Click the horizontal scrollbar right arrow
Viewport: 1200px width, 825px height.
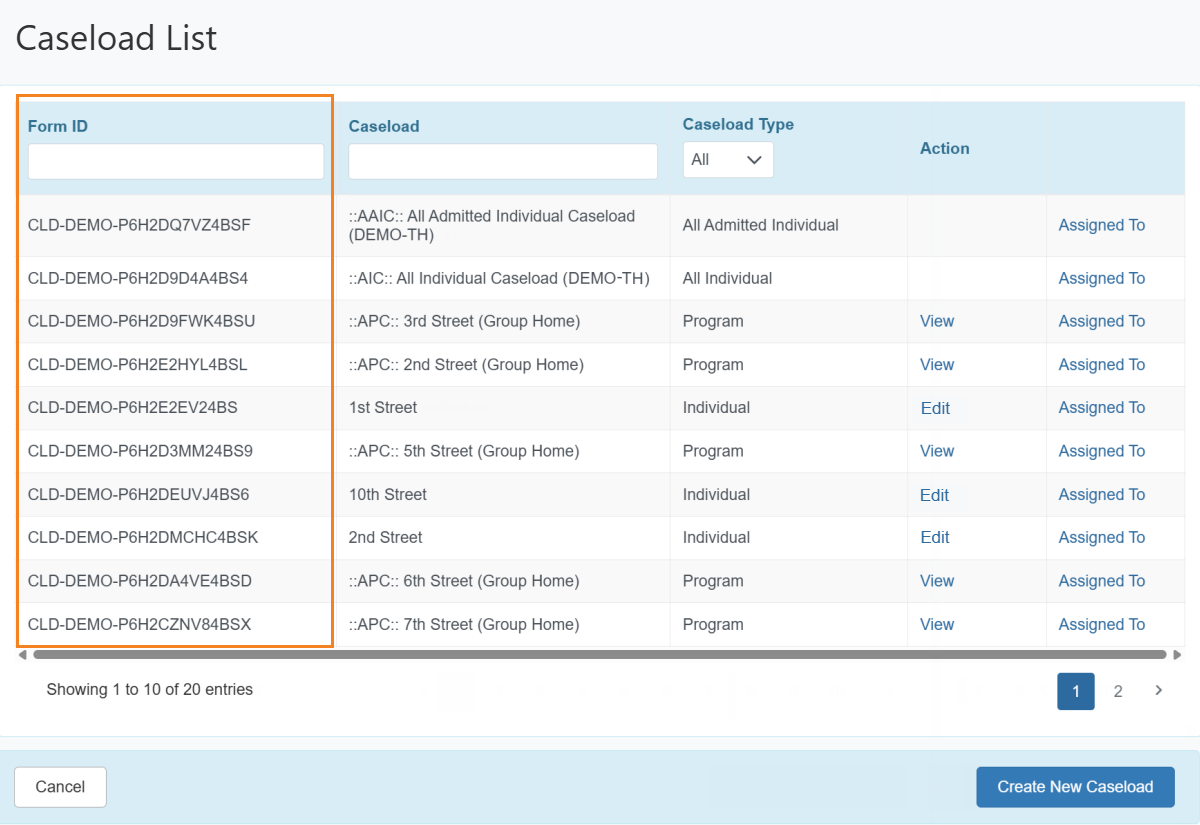(1177, 655)
